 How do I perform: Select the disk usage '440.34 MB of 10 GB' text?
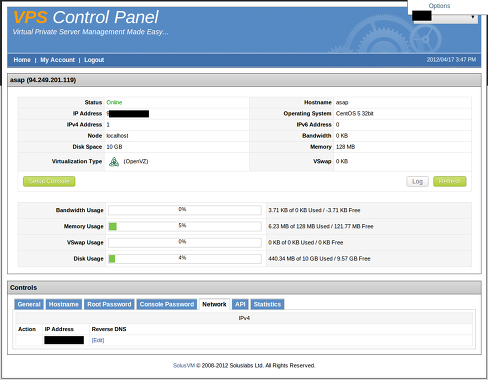[x=290, y=259]
